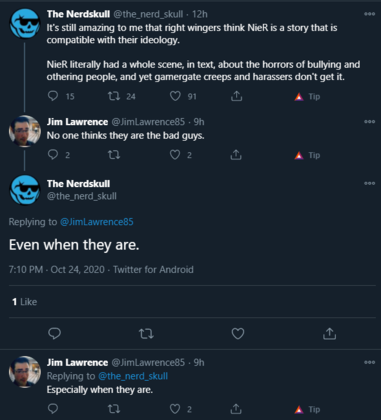381x420 pixels.
Task: Retweet the NieR tweet with 24 retweets
Action: [114, 96]
